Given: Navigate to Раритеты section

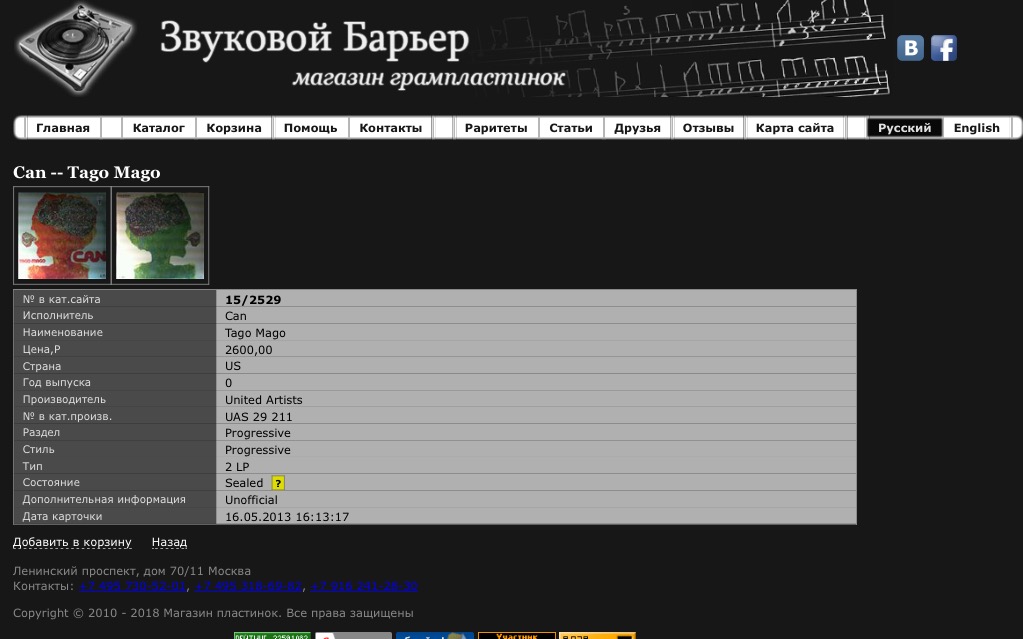Looking at the screenshot, I should pyautogui.click(x=496, y=128).
